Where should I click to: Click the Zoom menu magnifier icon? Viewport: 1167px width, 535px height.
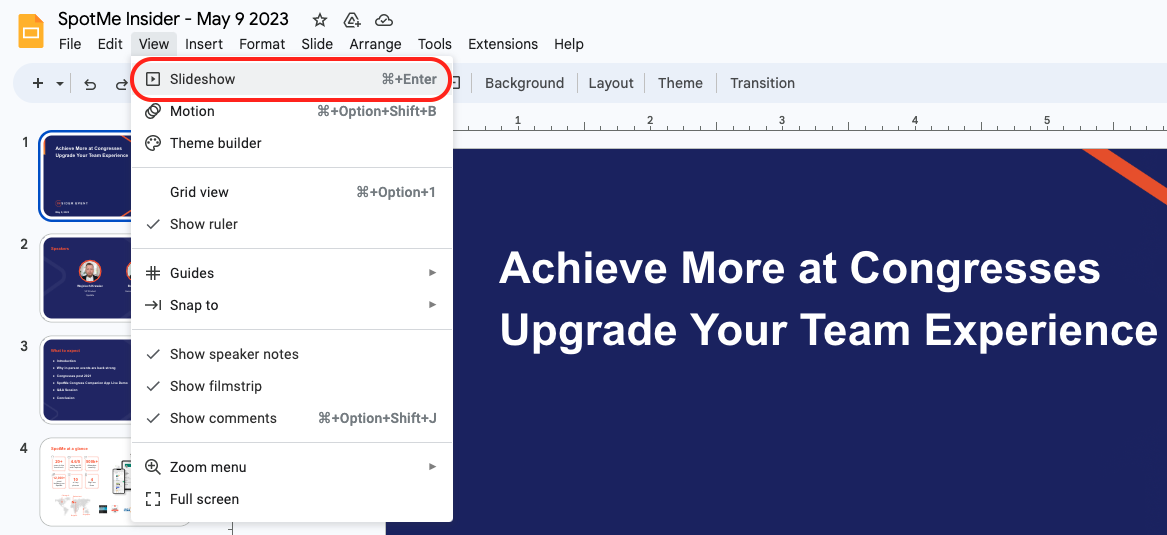click(x=153, y=467)
